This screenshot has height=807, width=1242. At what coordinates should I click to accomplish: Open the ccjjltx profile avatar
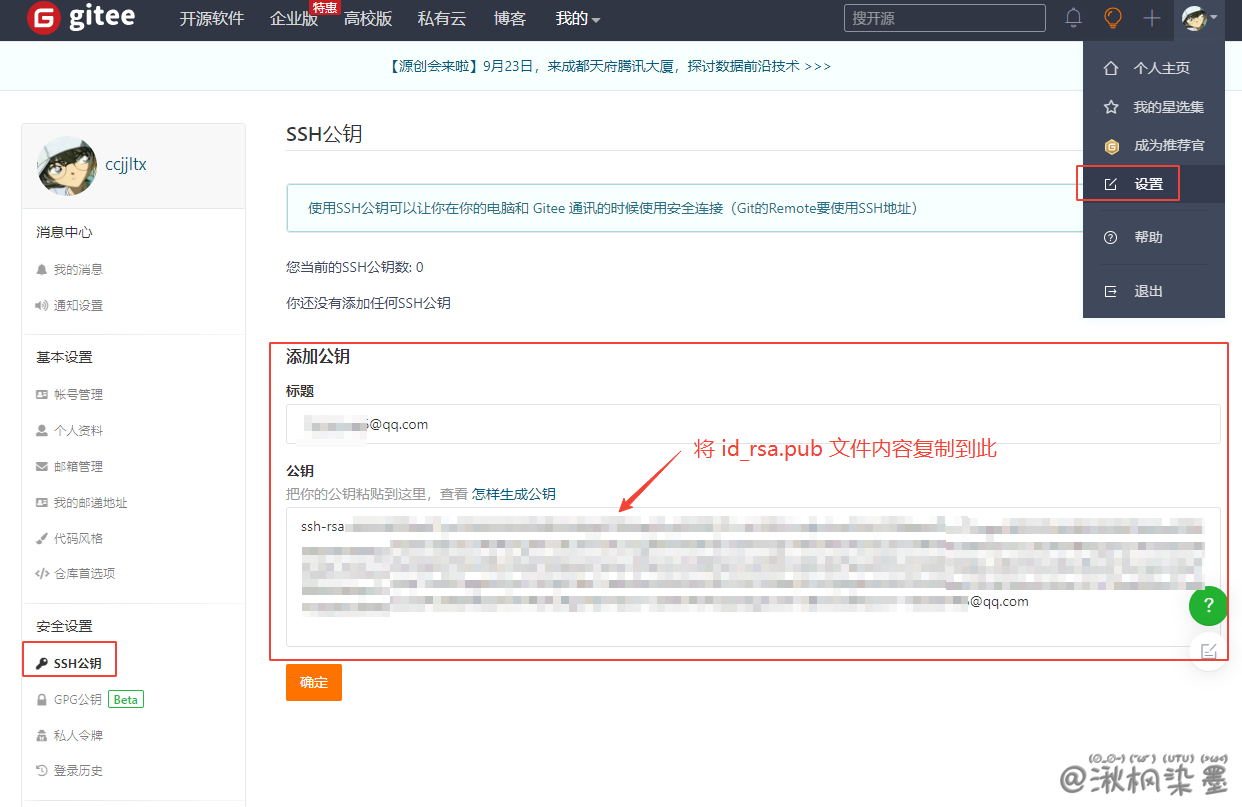tap(67, 165)
